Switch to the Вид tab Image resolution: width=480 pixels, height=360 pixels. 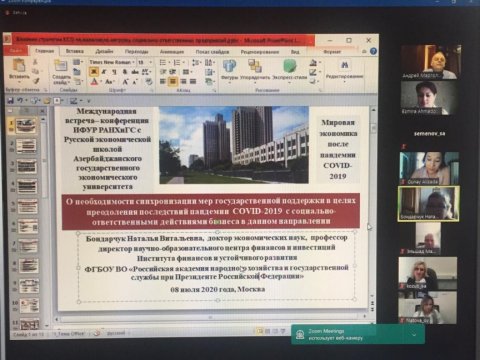[x=295, y=52]
